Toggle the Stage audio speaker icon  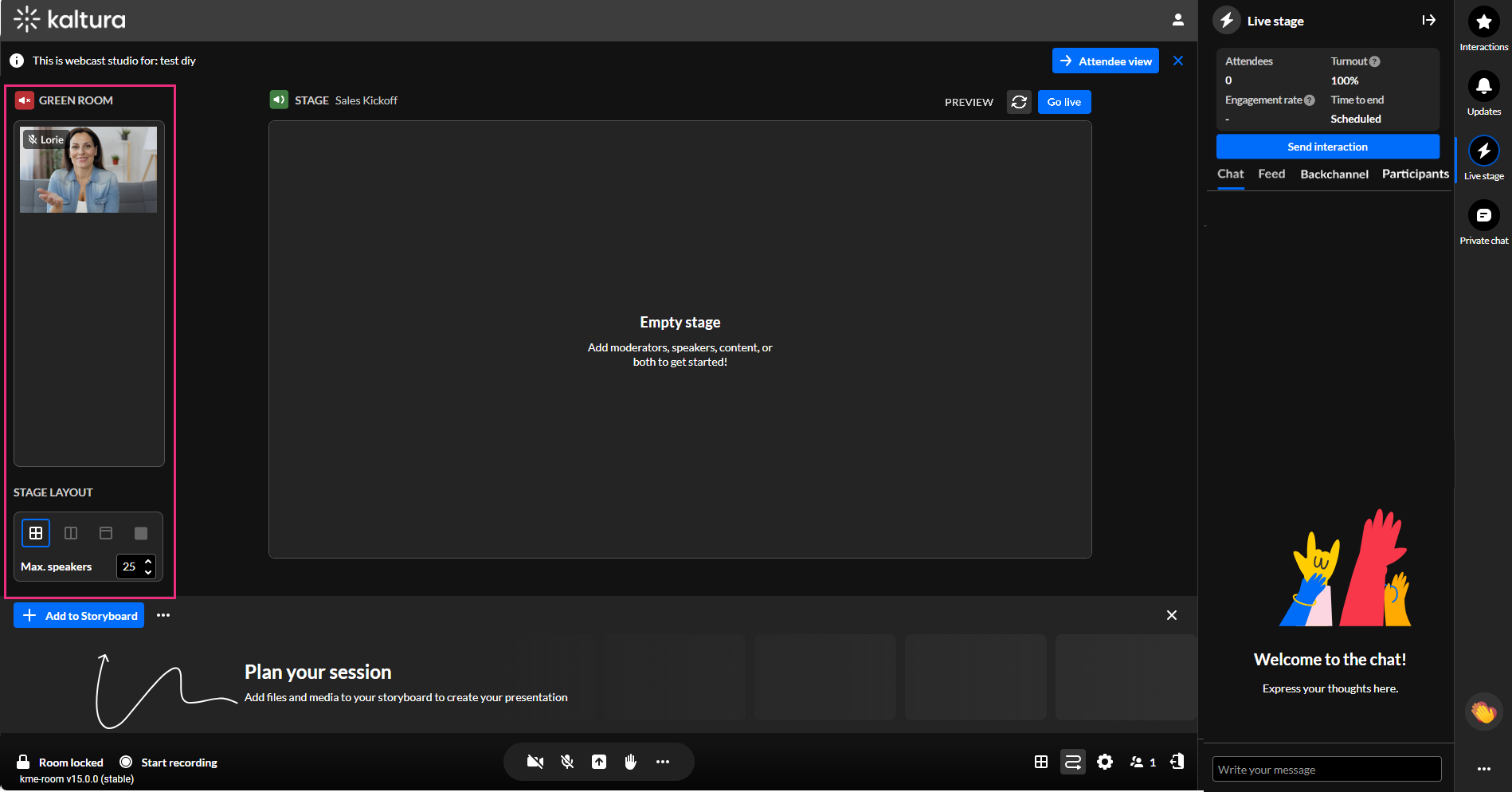279,100
